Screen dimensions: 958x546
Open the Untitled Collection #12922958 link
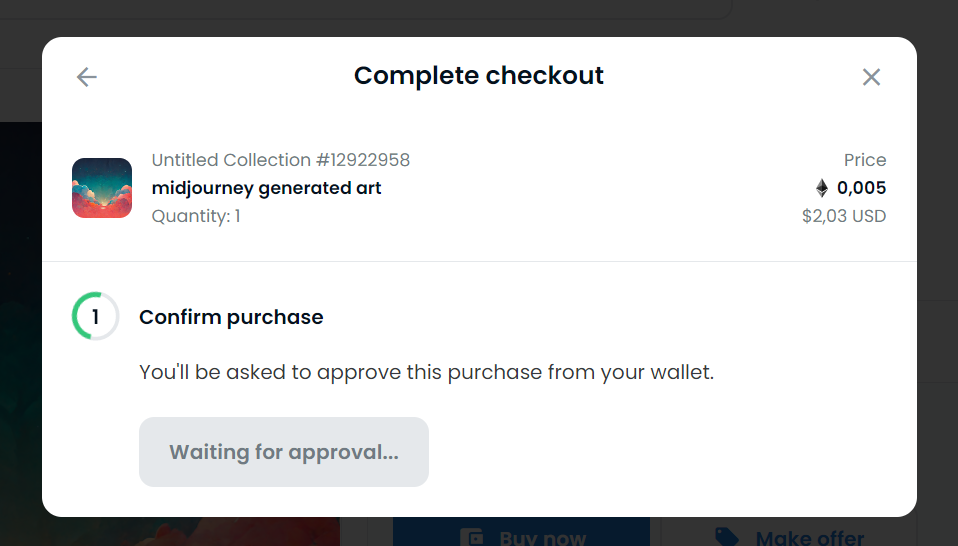(281, 160)
